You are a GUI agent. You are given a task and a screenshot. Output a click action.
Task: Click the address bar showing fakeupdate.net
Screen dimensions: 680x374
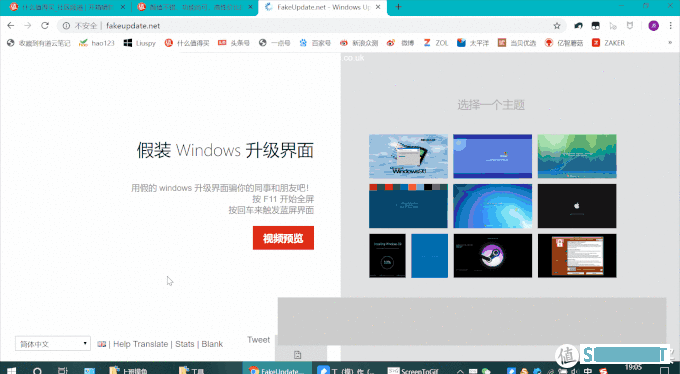311,26
